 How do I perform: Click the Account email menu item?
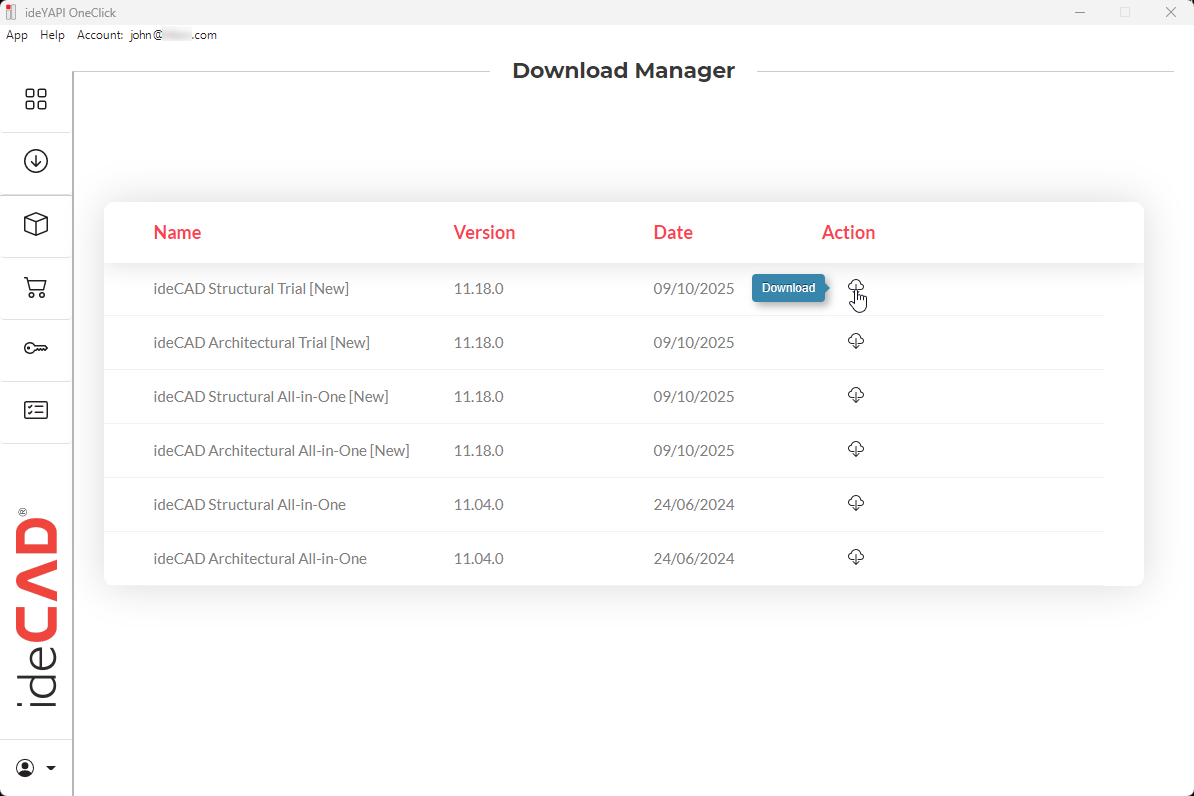(147, 35)
